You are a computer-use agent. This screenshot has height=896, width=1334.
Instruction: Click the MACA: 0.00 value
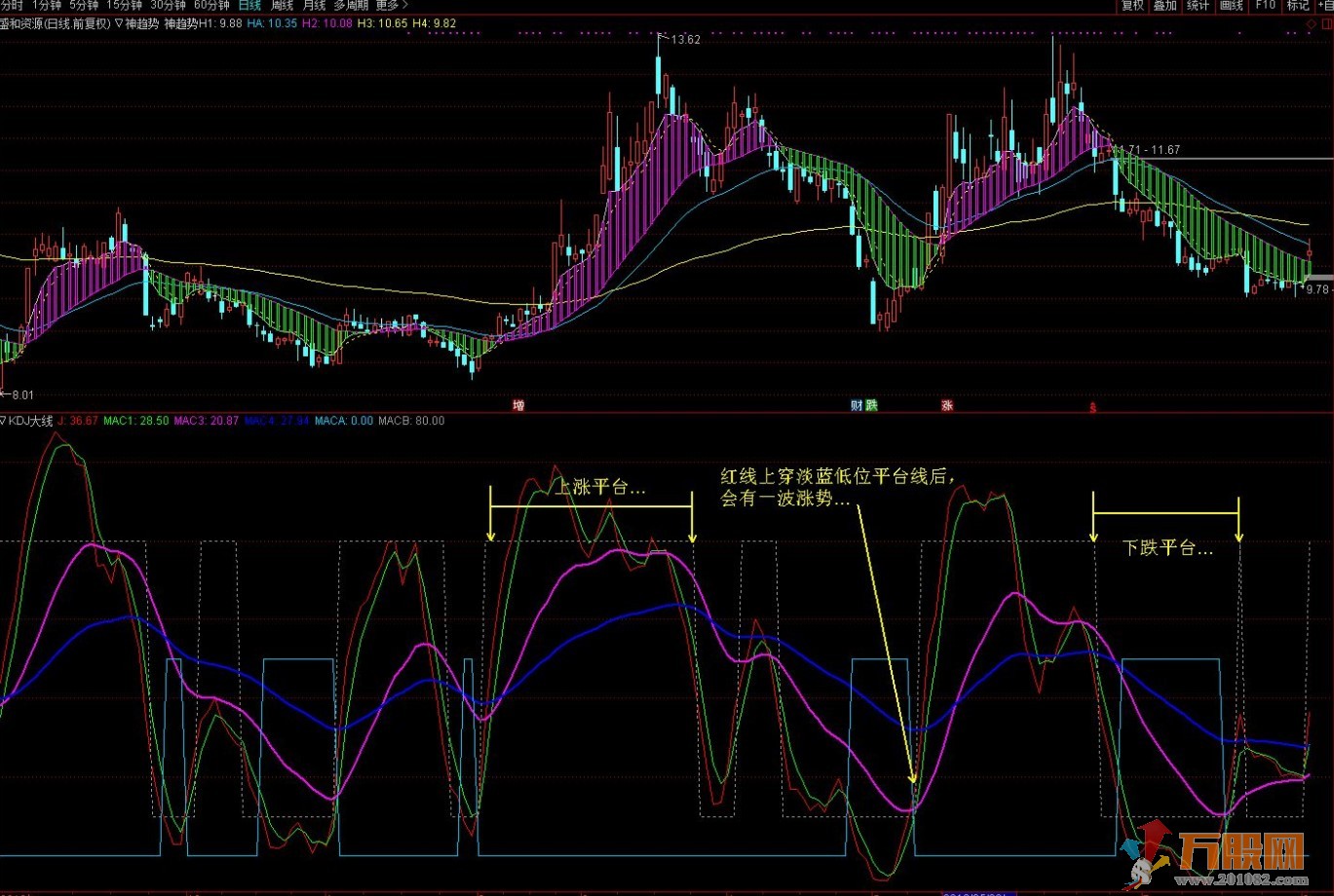tap(344, 421)
